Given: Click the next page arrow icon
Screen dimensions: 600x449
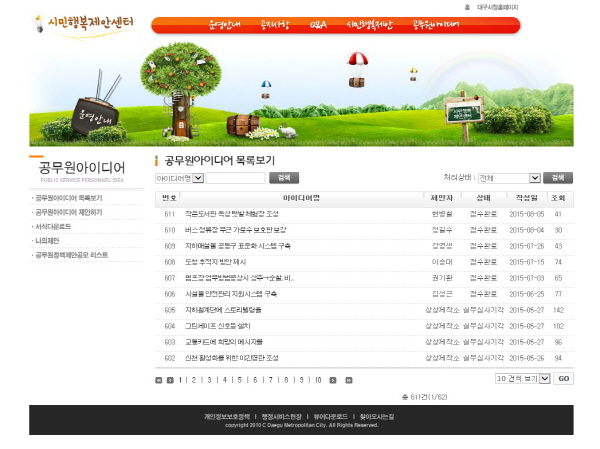Looking at the screenshot, I should point(335,380).
